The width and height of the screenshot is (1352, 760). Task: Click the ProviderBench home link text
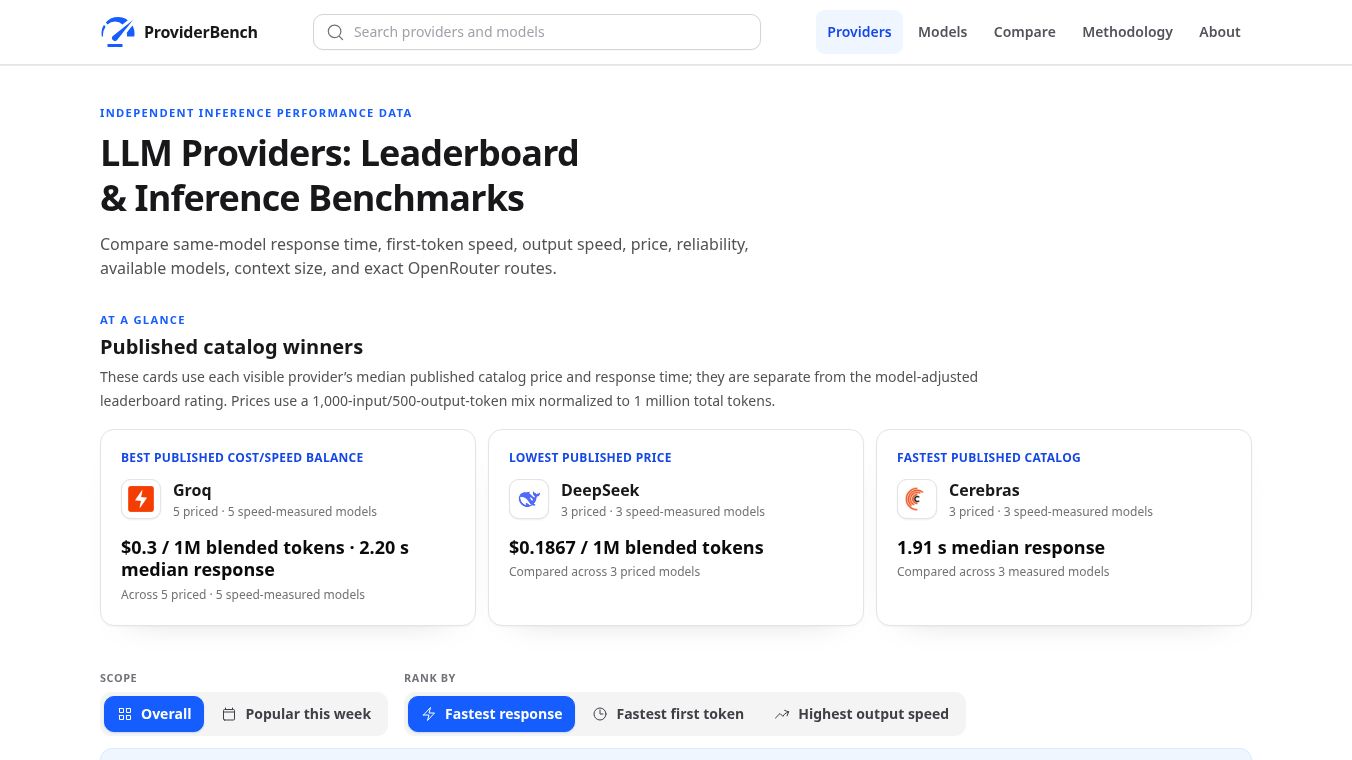point(201,32)
